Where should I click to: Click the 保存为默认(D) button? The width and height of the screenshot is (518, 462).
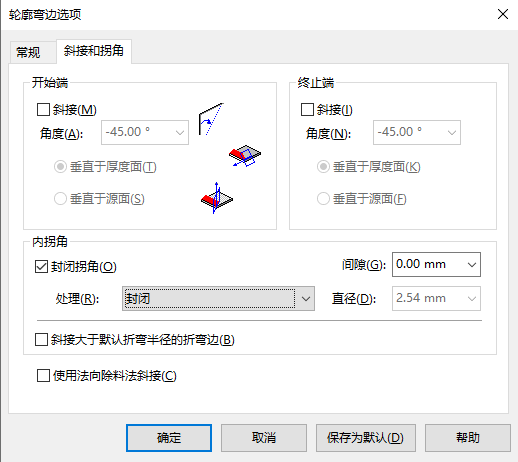click(366, 438)
